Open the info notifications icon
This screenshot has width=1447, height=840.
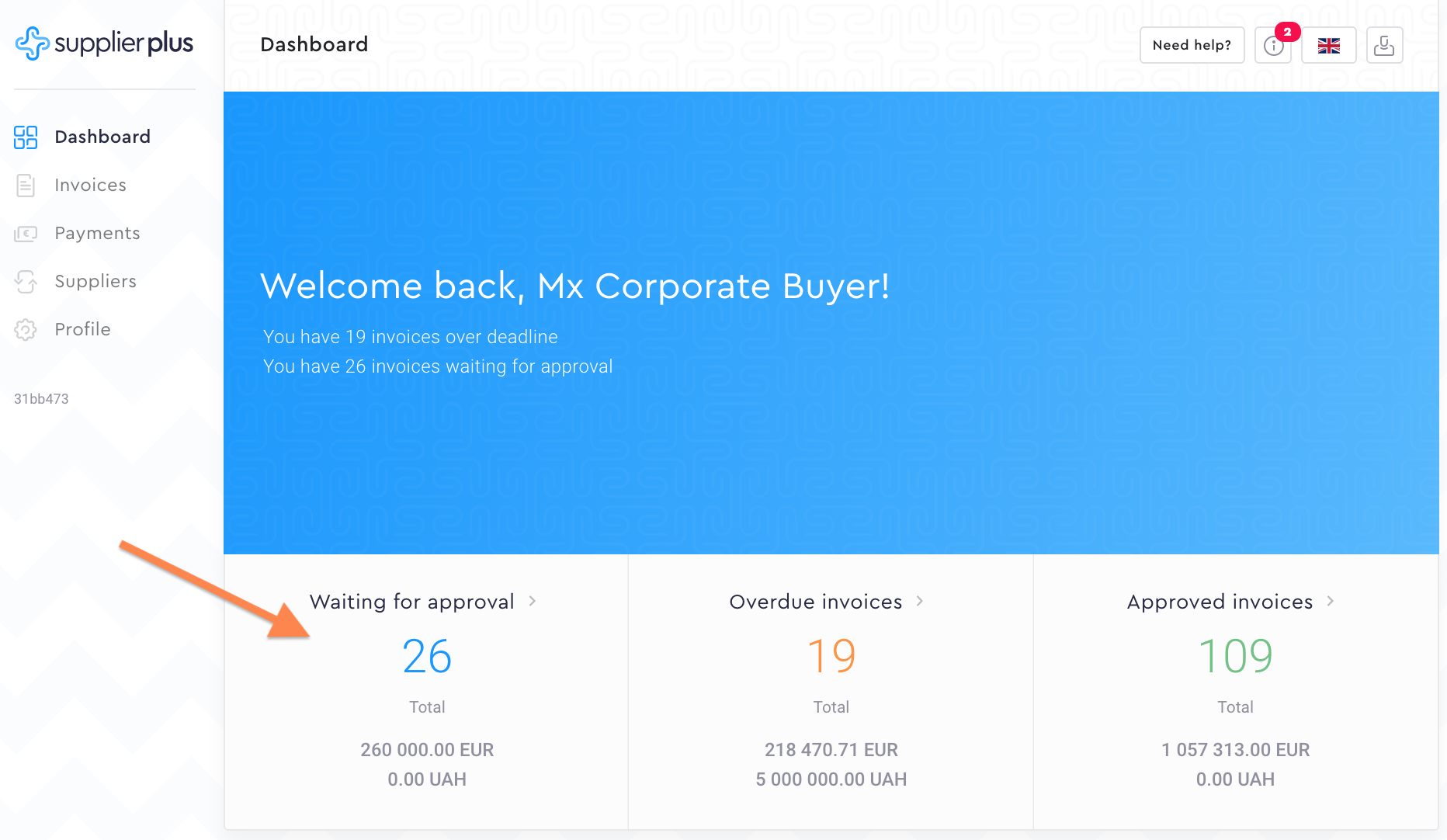(1273, 46)
